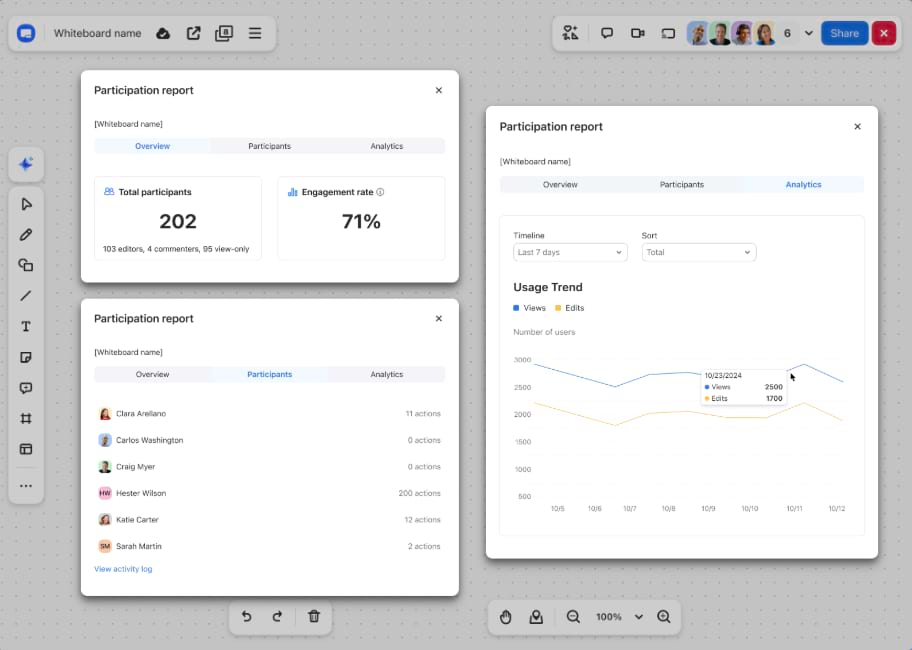Select the pointer tool in left toolbar
Viewport: 912px width, 650px height.
[26, 204]
